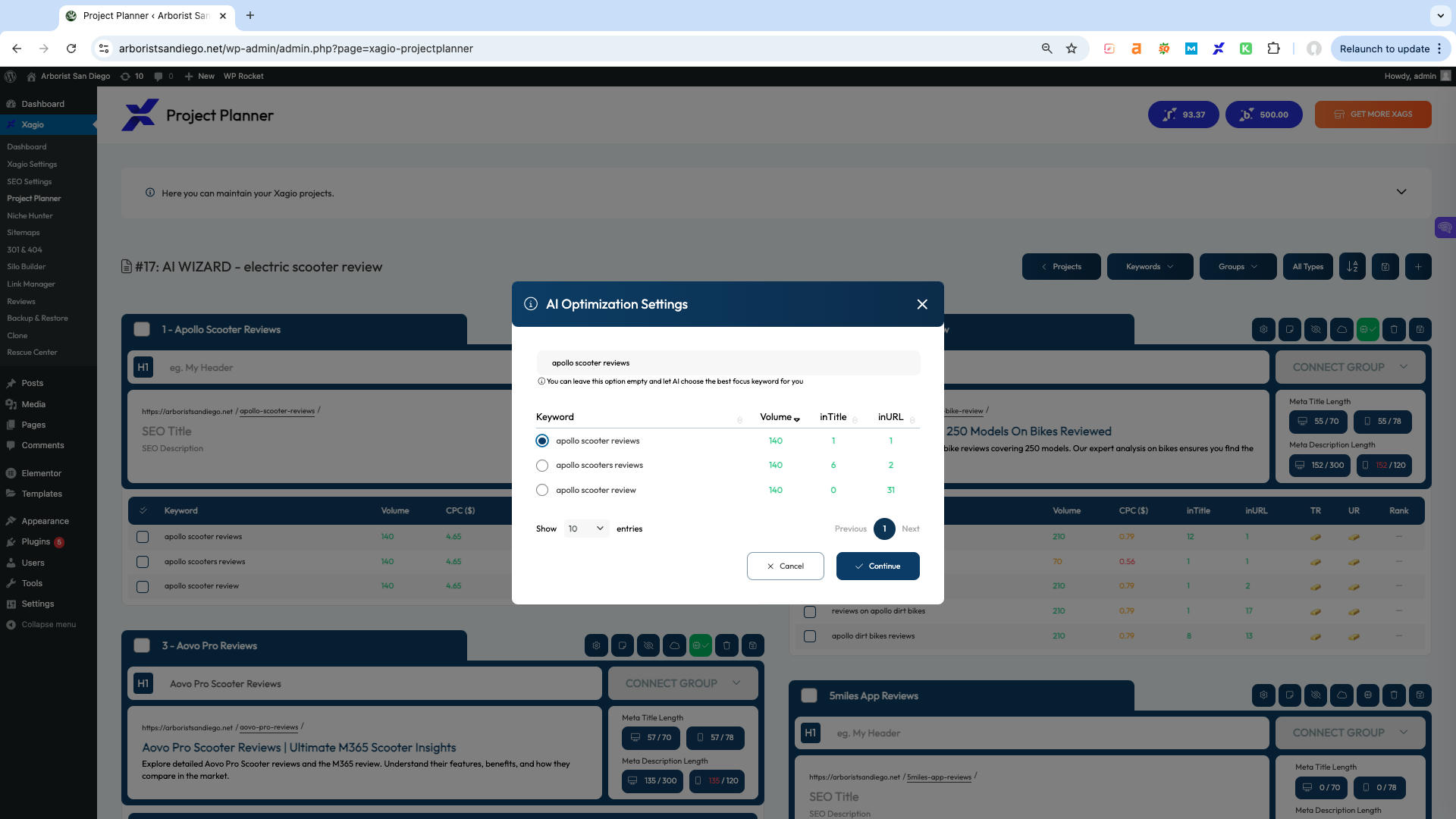
Task: Select the 'apollo scooter reviews' radio option
Action: point(542,441)
